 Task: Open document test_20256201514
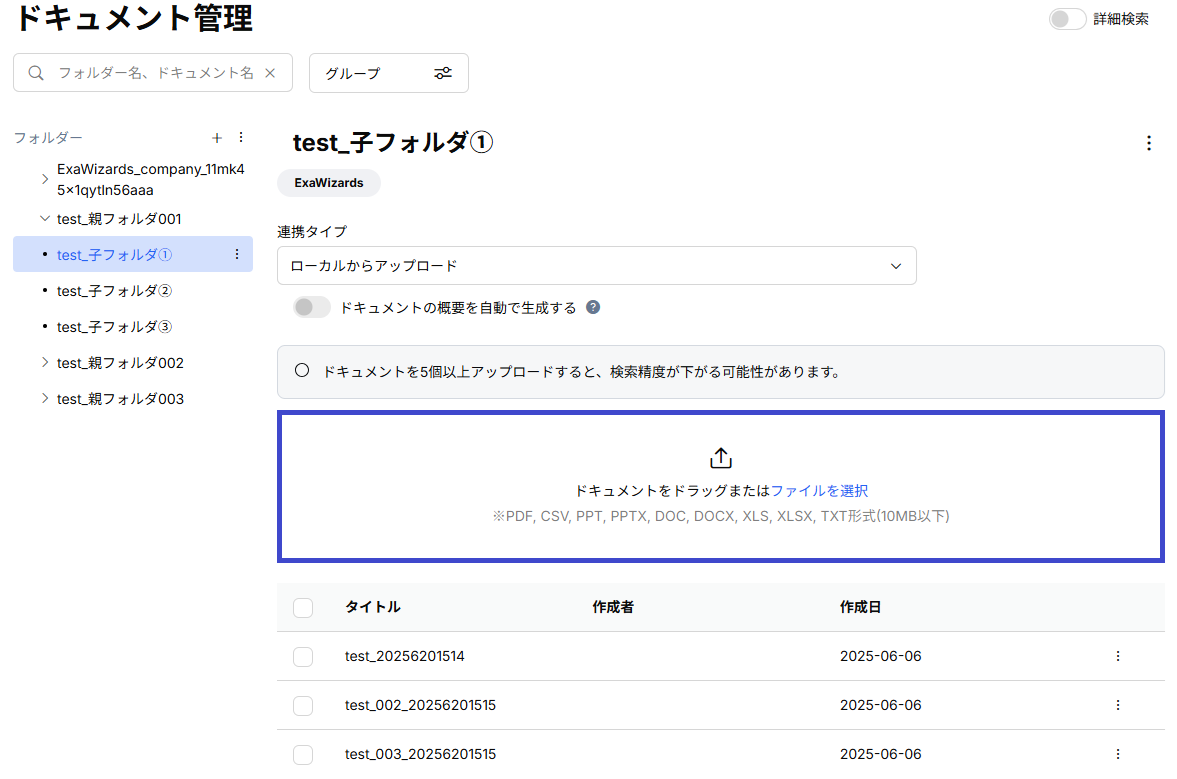[x=405, y=656]
